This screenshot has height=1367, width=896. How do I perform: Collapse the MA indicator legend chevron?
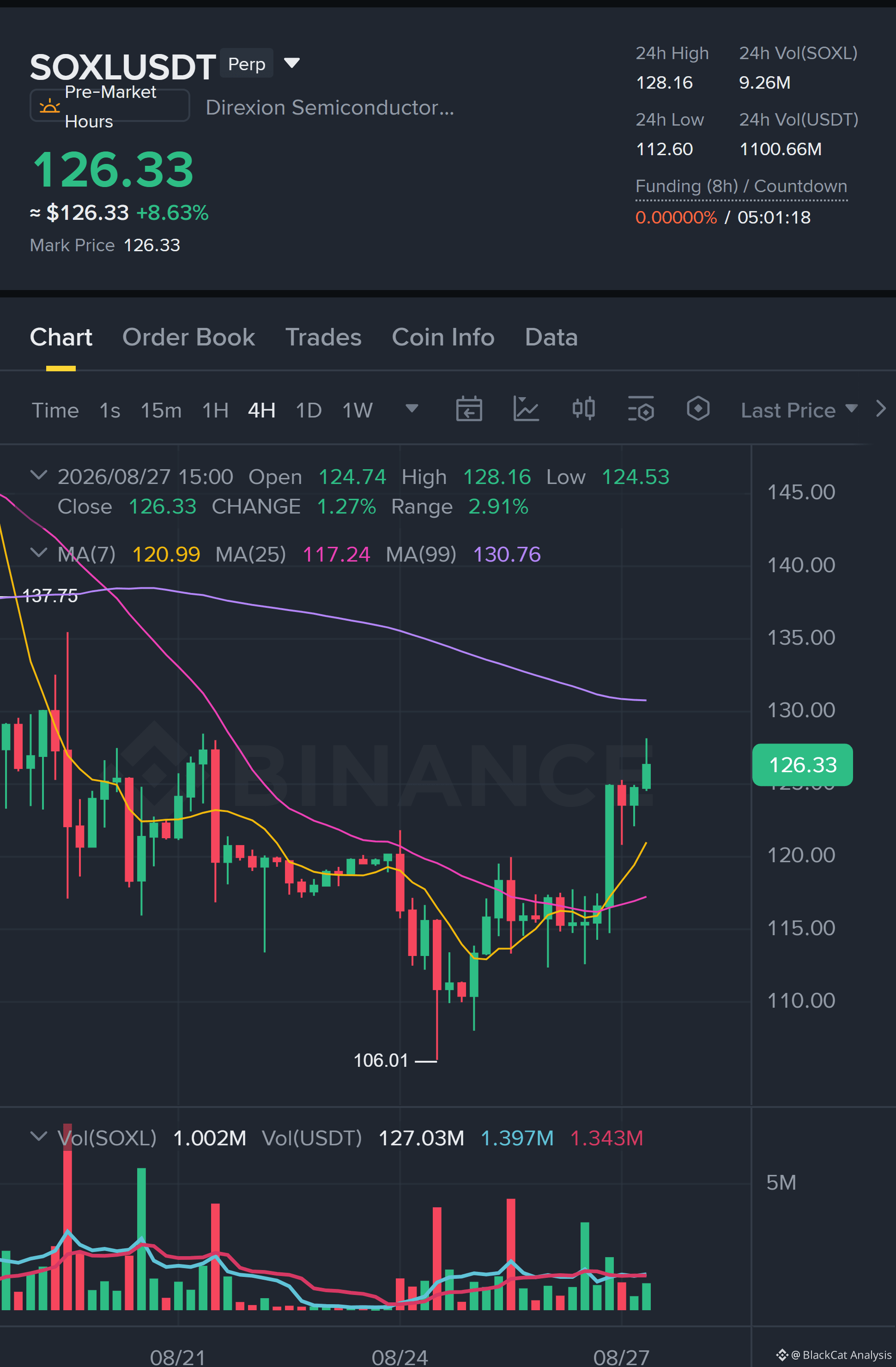38,552
